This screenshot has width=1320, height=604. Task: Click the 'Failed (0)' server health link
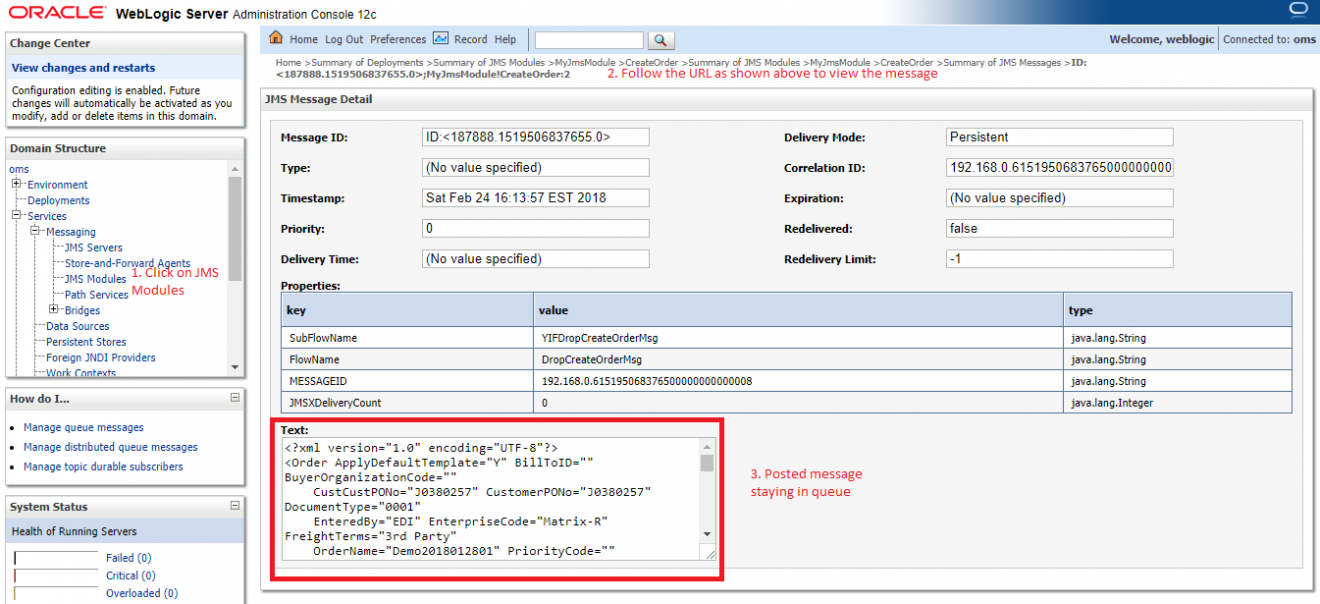pos(128,557)
